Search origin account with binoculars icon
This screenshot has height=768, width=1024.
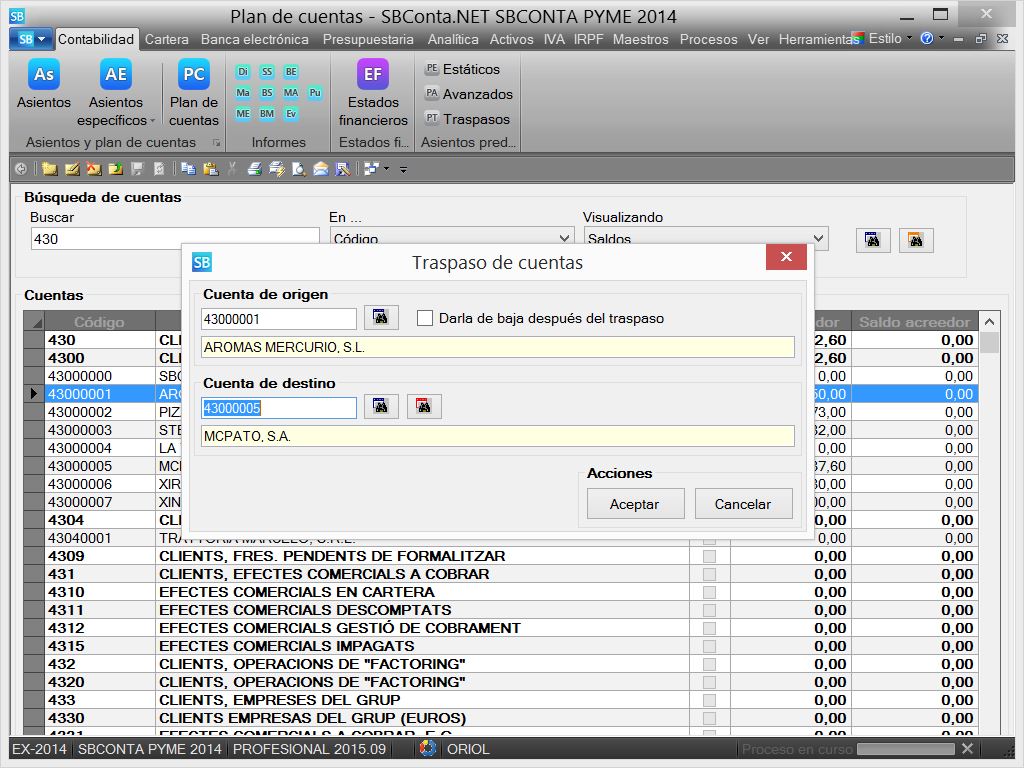[x=381, y=318]
